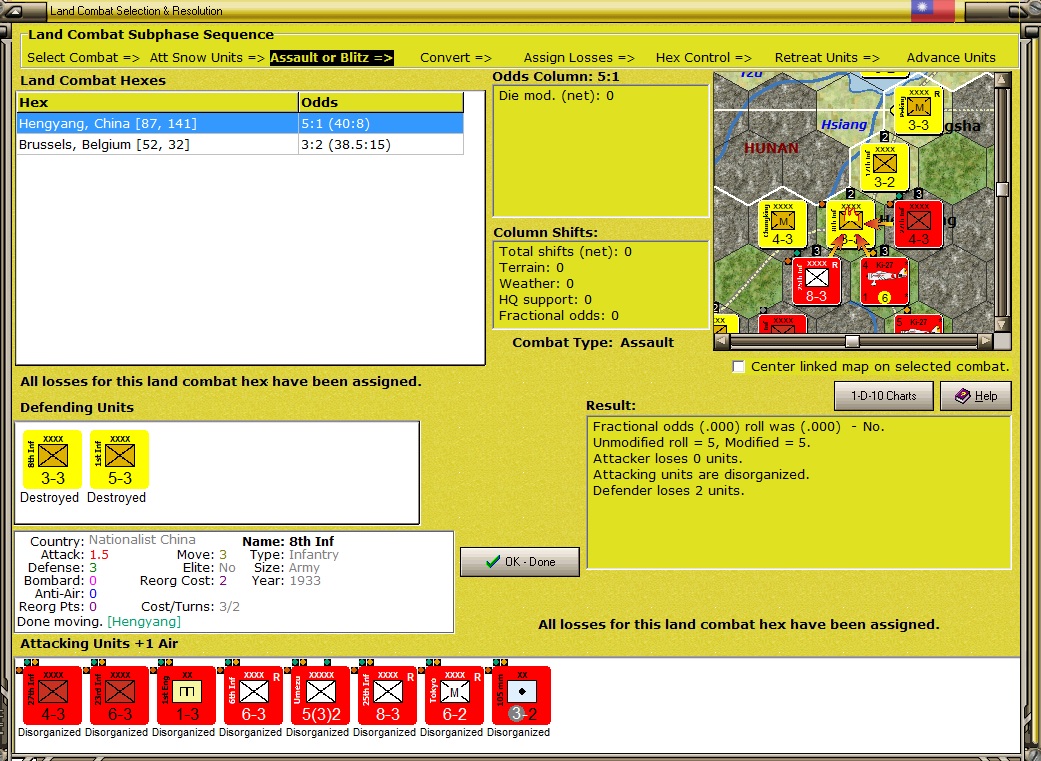Click the Name: 8th Inf detail

(x=288, y=542)
